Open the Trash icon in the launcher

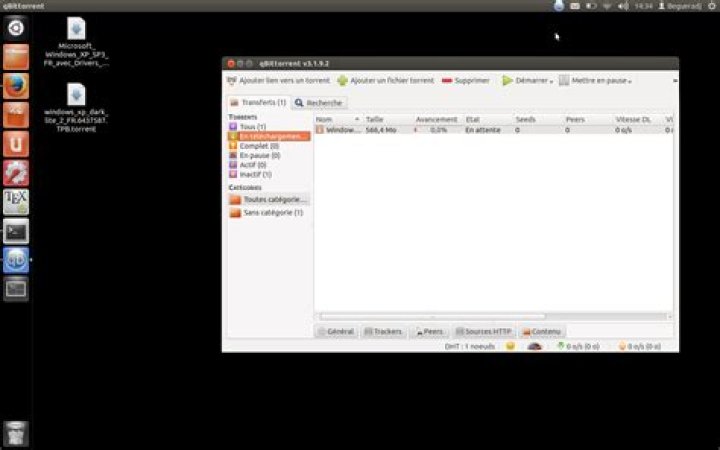coord(16,433)
